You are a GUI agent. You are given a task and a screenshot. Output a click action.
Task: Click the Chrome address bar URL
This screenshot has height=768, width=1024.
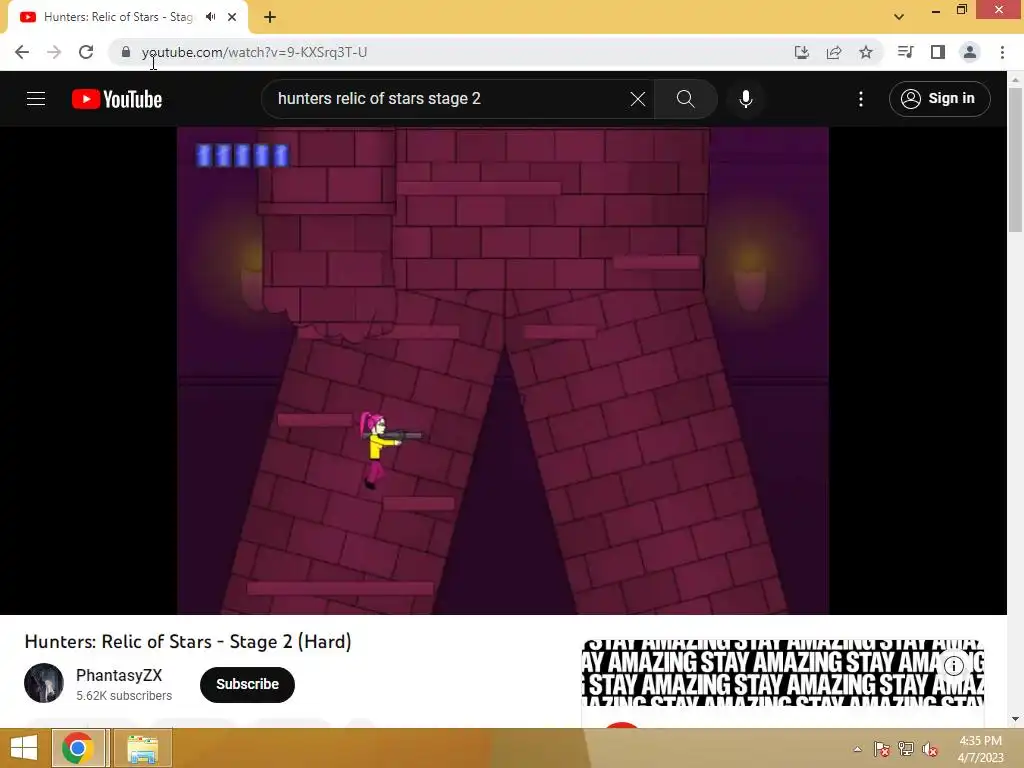click(x=255, y=52)
